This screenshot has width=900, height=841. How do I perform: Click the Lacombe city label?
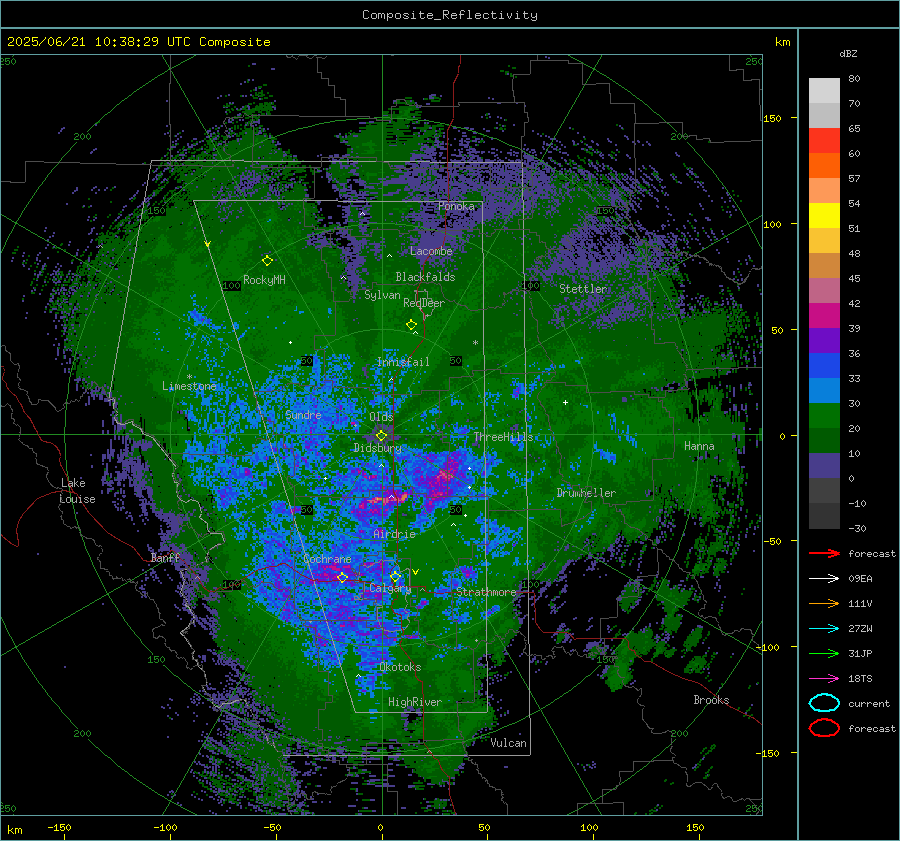coord(431,251)
